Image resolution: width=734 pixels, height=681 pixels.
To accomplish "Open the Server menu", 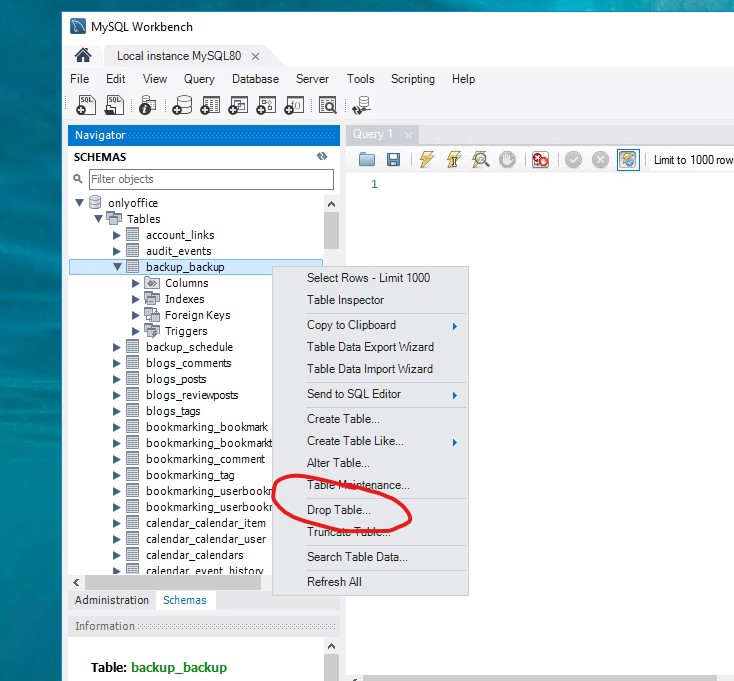I will coord(312,79).
